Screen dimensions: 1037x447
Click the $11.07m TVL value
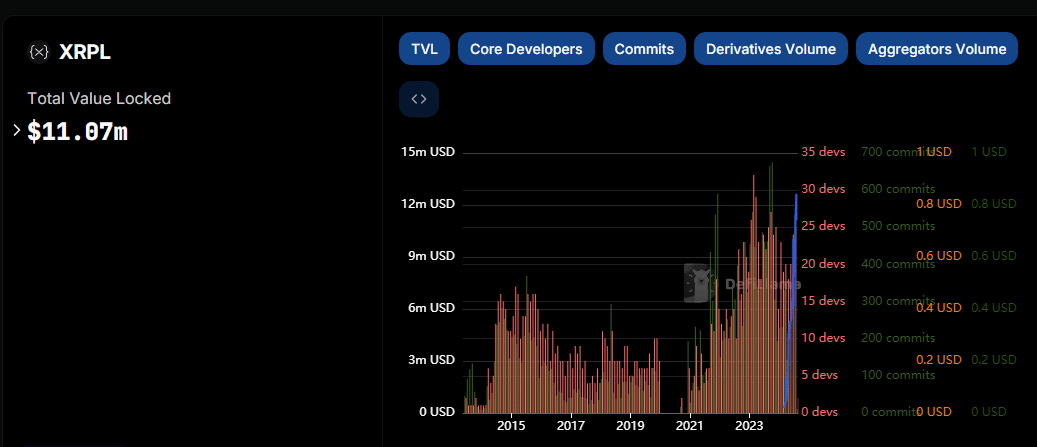pyautogui.click(x=77, y=132)
